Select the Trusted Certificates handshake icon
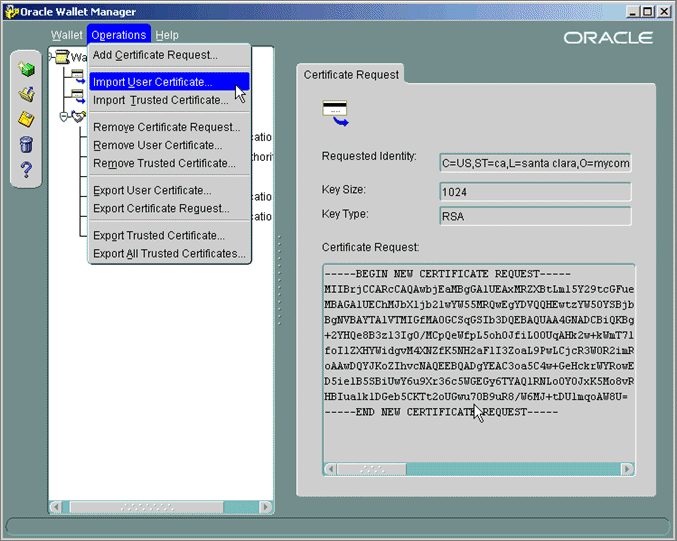This screenshot has height=541, width=677. [79, 117]
